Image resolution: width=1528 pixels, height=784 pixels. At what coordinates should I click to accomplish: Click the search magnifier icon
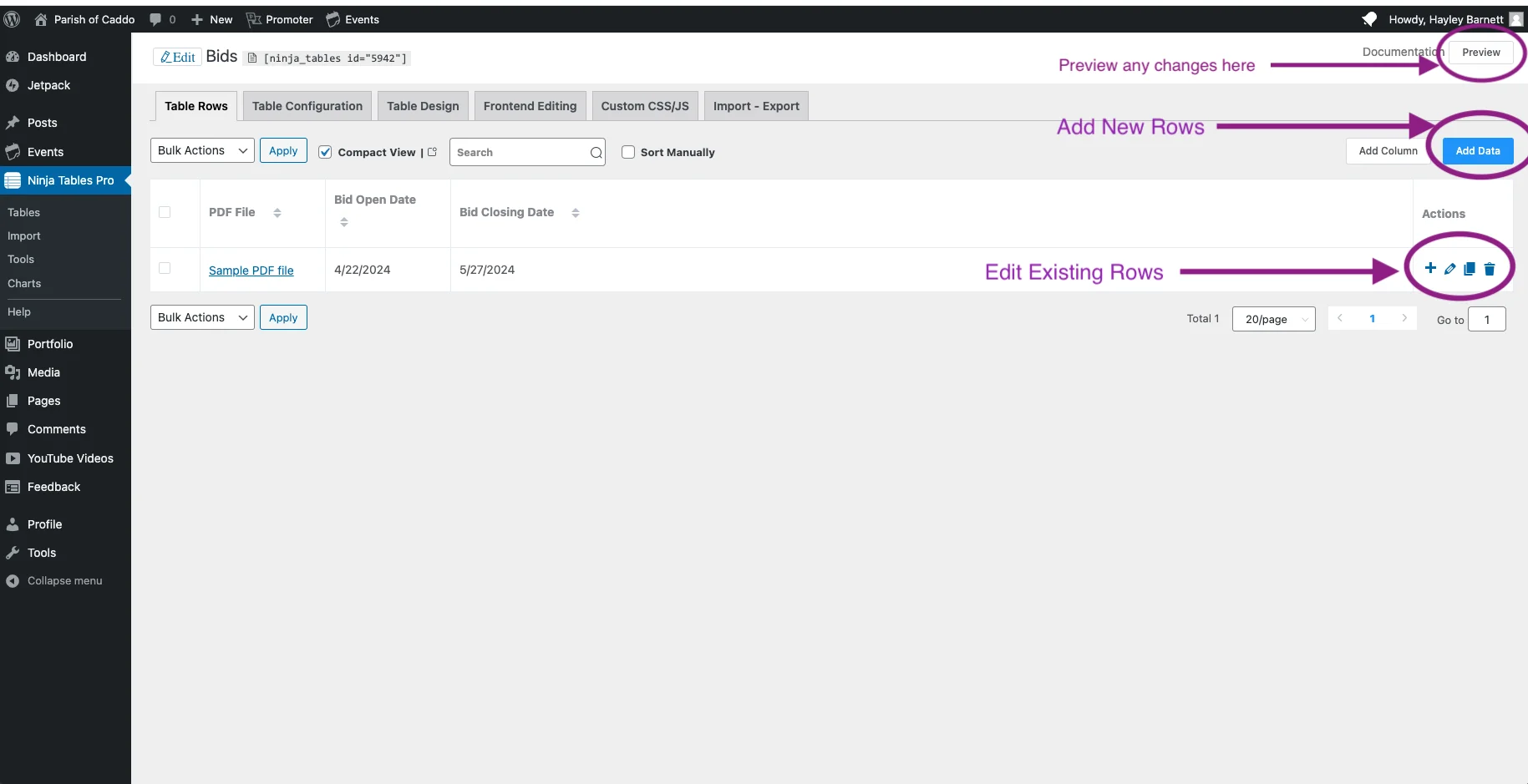(596, 153)
